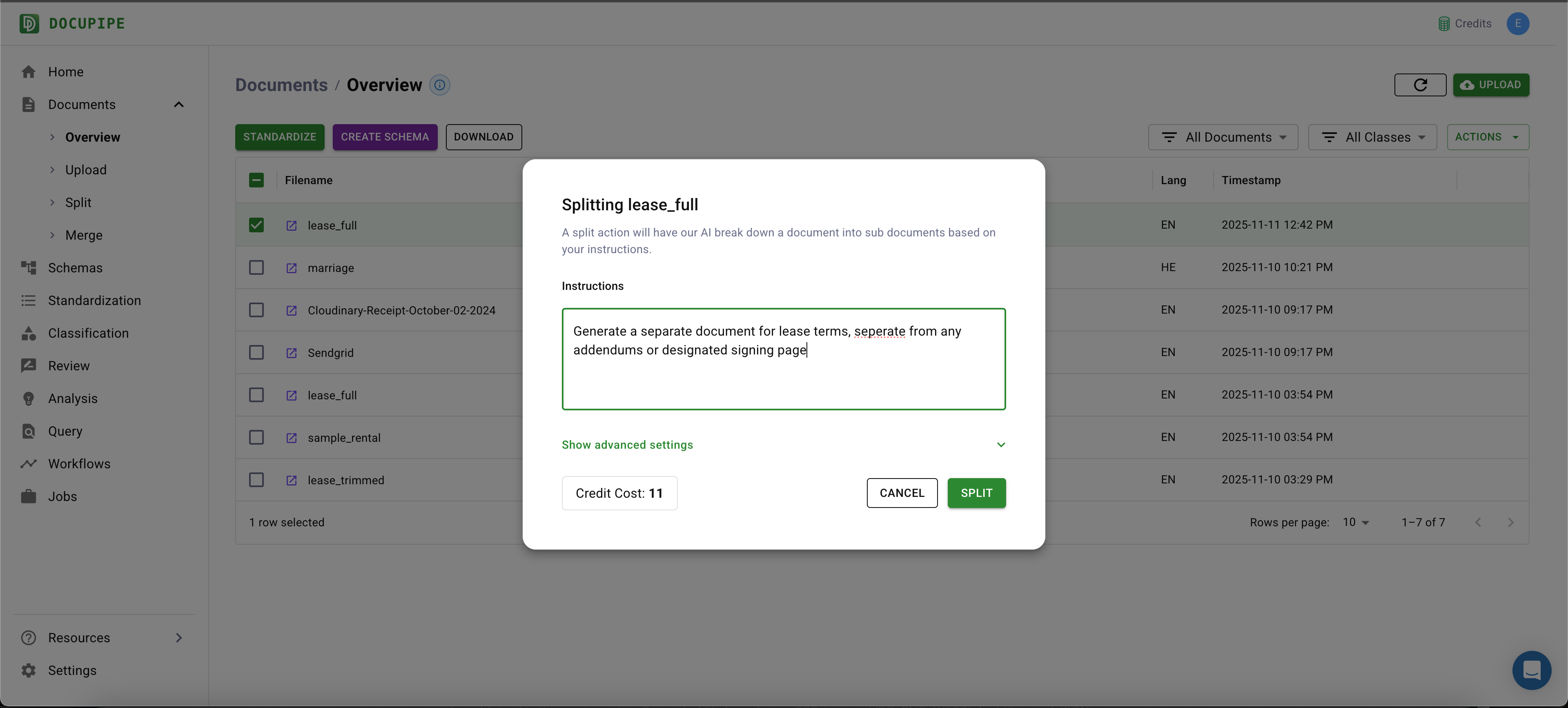Check the Sendgrid row checkbox

pyautogui.click(x=256, y=352)
